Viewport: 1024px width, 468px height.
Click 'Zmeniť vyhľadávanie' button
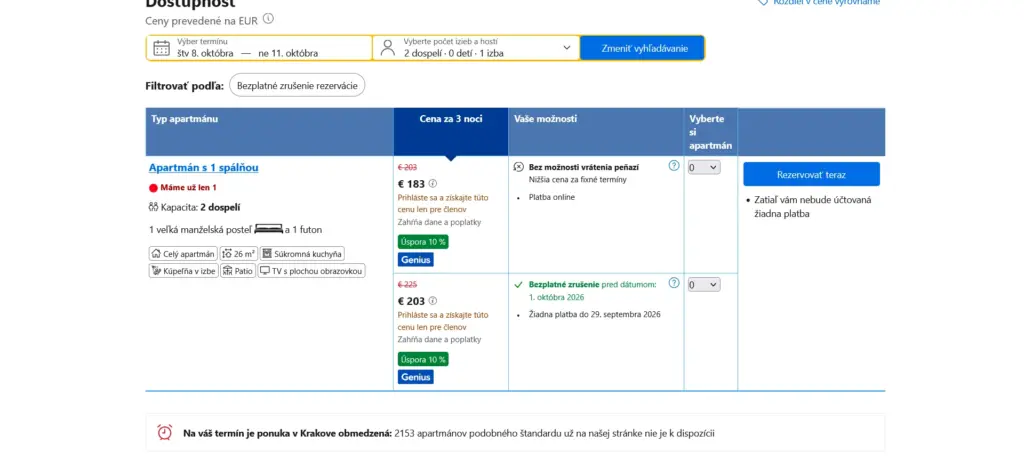coord(643,48)
